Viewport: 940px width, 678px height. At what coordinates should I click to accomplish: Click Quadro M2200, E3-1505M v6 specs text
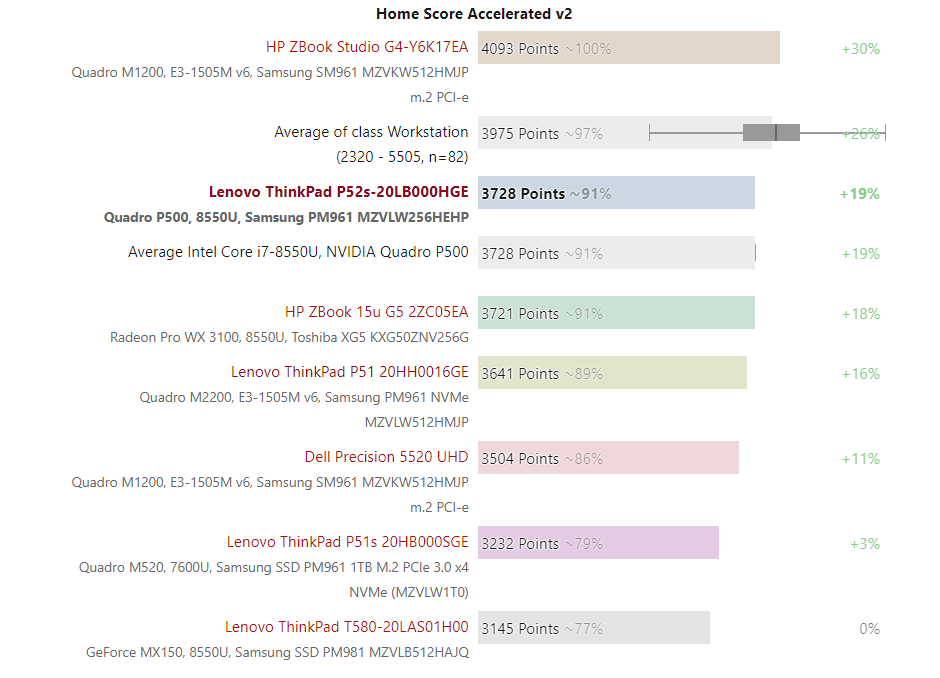pos(304,409)
